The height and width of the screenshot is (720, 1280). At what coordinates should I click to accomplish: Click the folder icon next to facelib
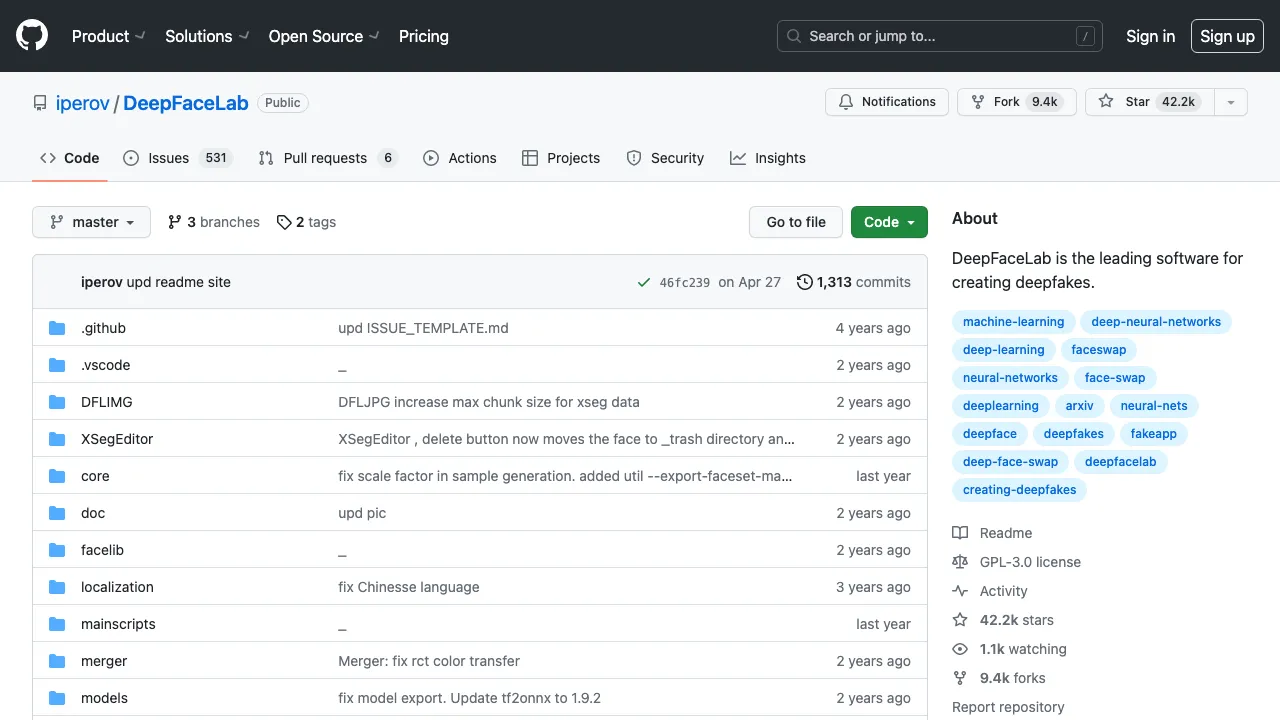tap(57, 550)
